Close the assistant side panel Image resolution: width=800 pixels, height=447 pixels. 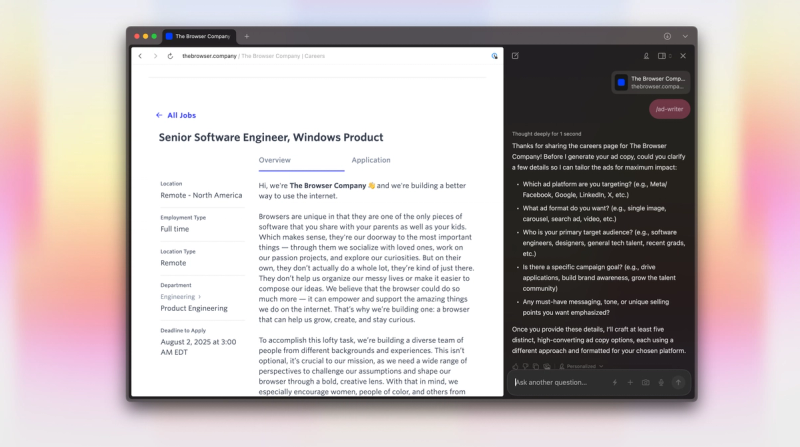tap(683, 56)
